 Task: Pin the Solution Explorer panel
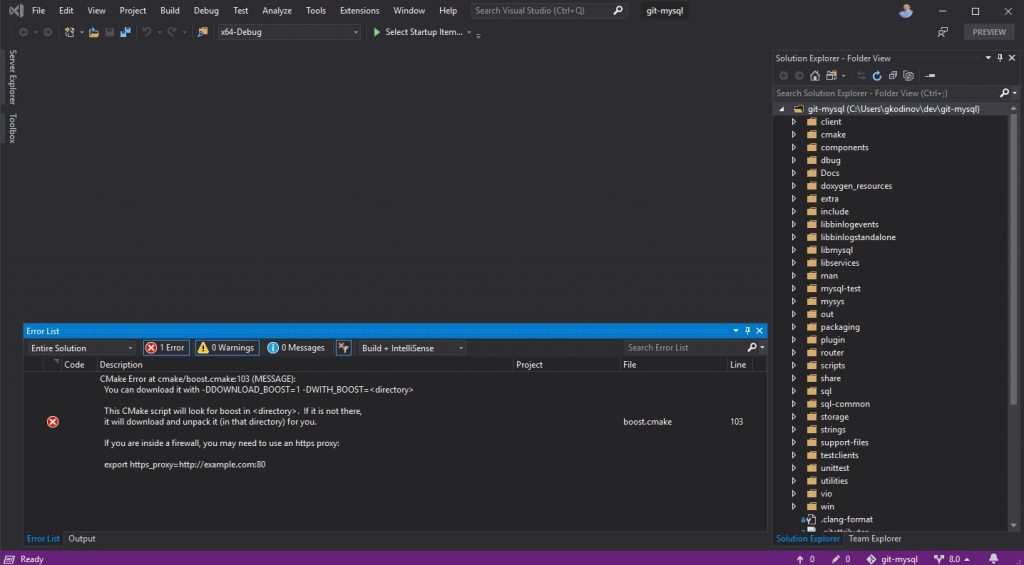click(x=1000, y=58)
